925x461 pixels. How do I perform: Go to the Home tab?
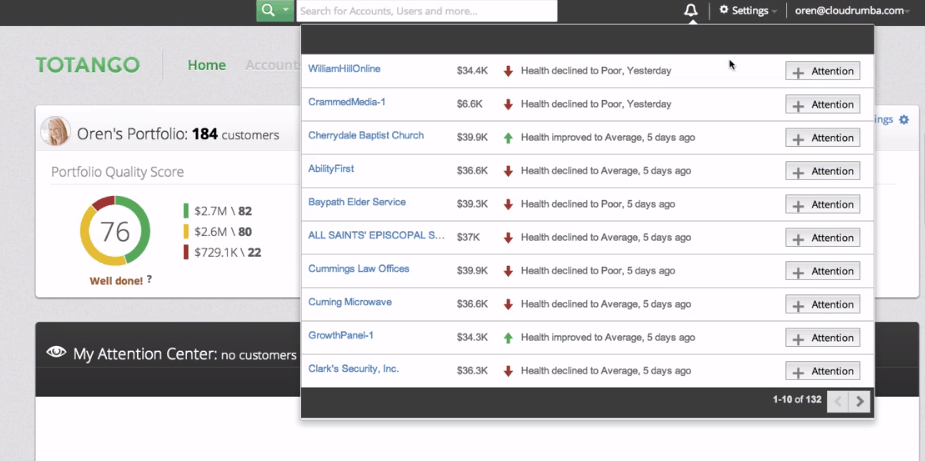point(206,65)
